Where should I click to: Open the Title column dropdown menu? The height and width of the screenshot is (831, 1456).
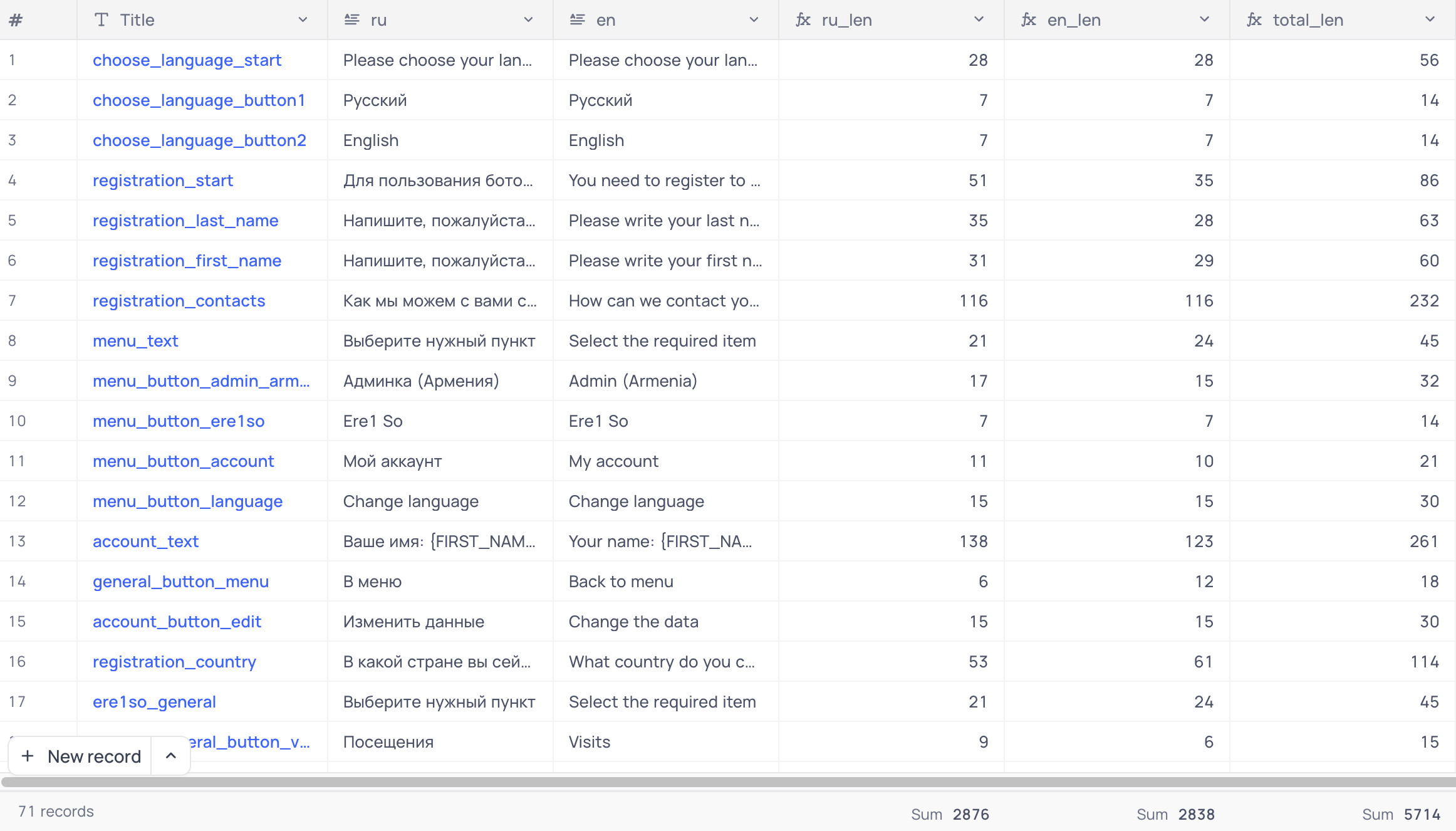click(303, 20)
